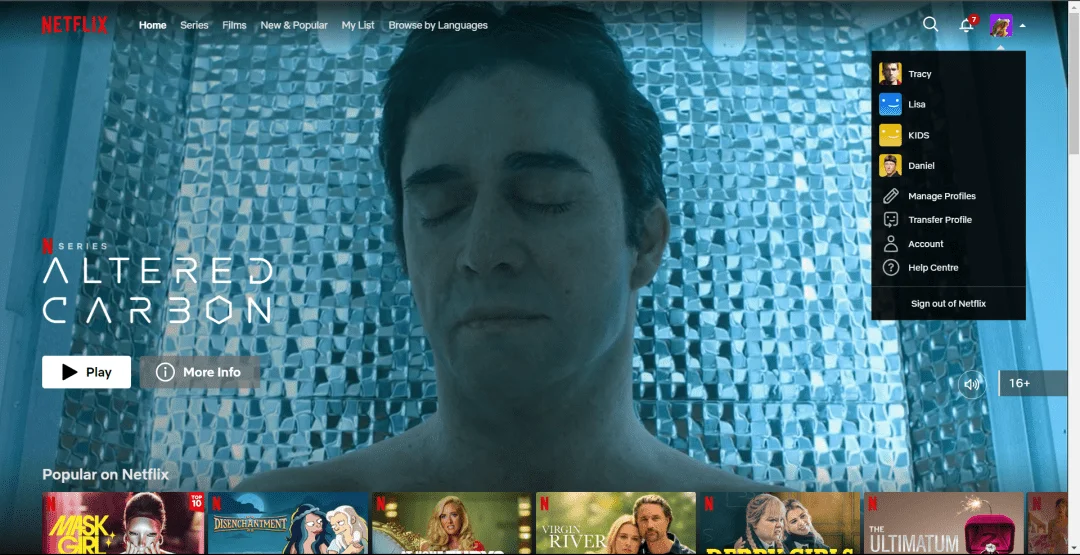Switch to the Daniel profile name

(x=922, y=165)
